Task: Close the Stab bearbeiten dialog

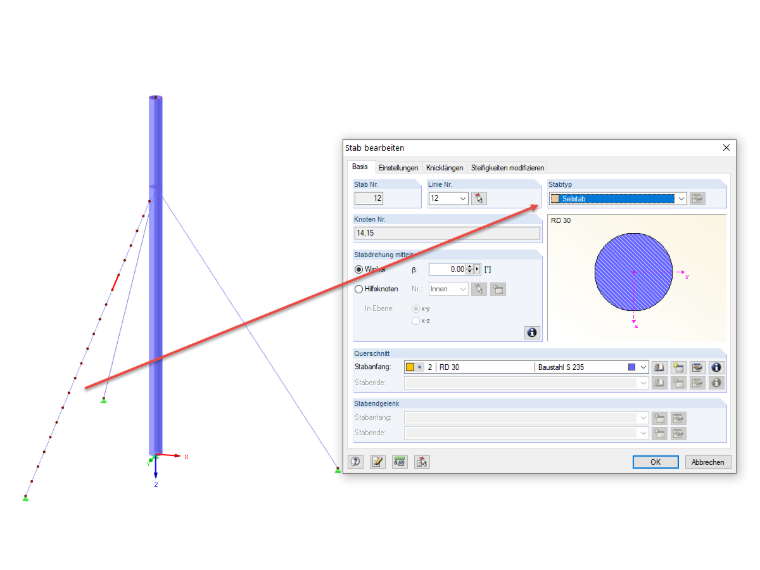Action: pyautogui.click(x=726, y=148)
